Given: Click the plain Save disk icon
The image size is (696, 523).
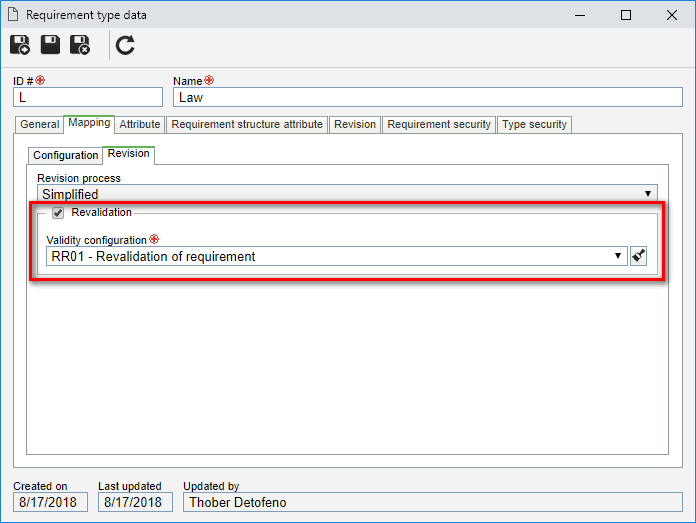Looking at the screenshot, I should click(x=50, y=45).
